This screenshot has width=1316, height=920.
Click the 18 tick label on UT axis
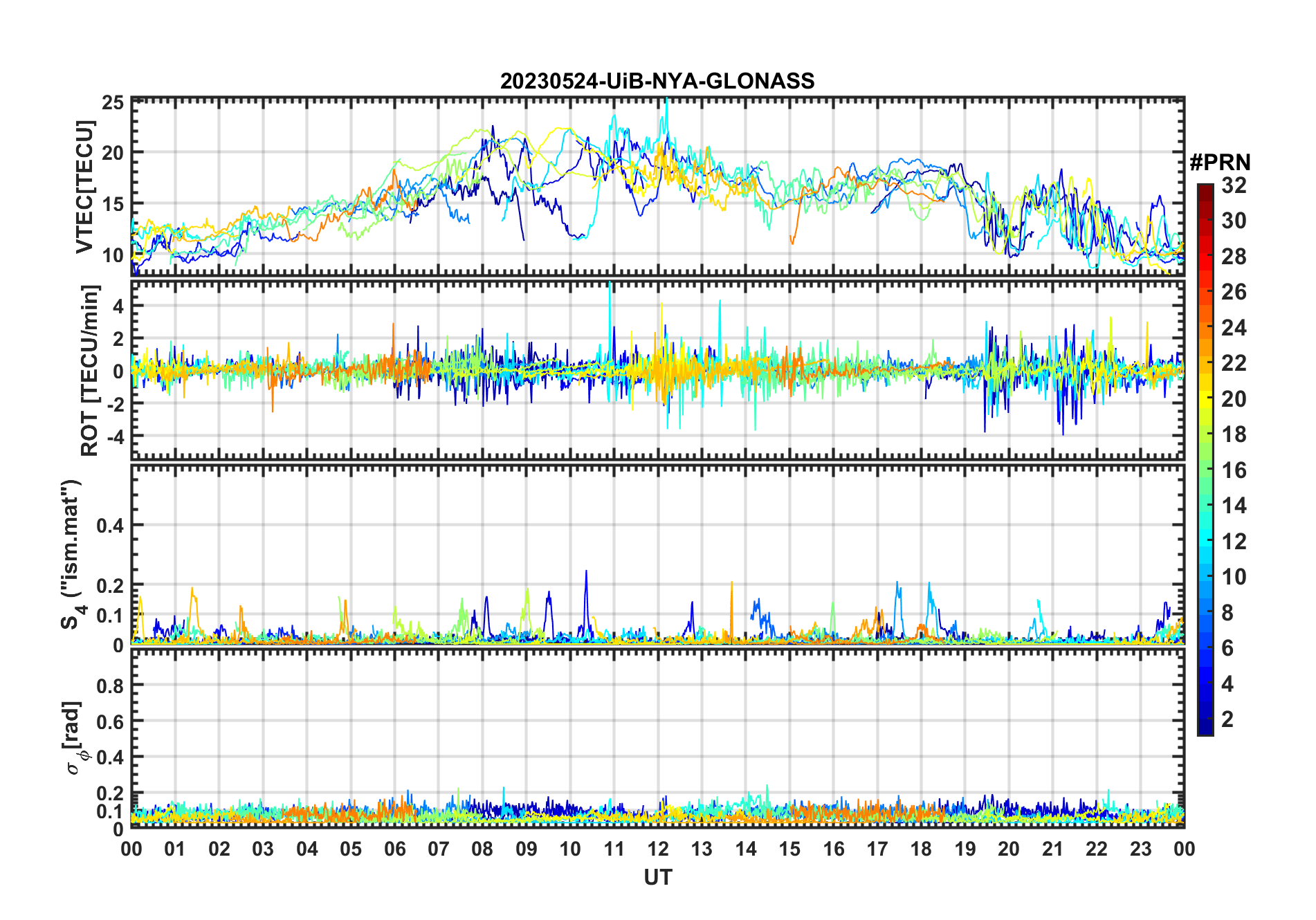pyautogui.click(x=921, y=849)
